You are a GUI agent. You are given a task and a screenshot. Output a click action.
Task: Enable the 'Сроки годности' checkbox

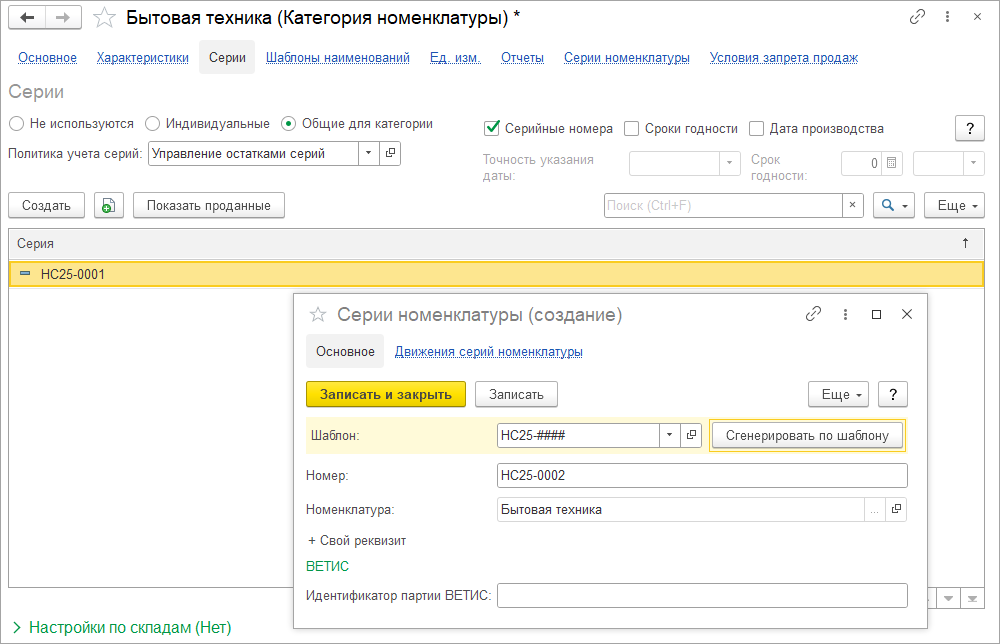coord(632,128)
